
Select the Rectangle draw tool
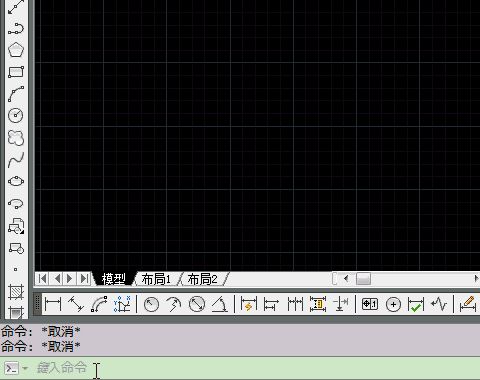(16, 72)
